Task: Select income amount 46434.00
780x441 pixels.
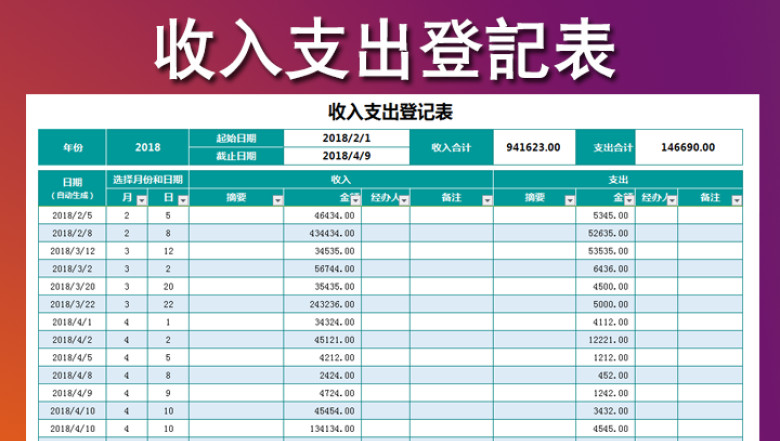Action: (322, 215)
